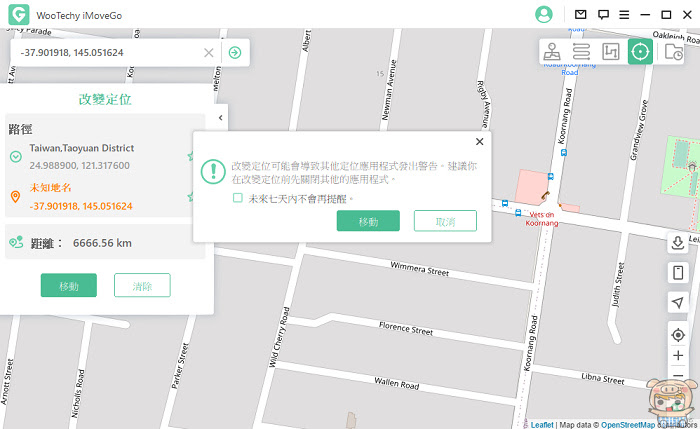Open the history records folder icon
The width and height of the screenshot is (700, 429).
click(x=673, y=52)
